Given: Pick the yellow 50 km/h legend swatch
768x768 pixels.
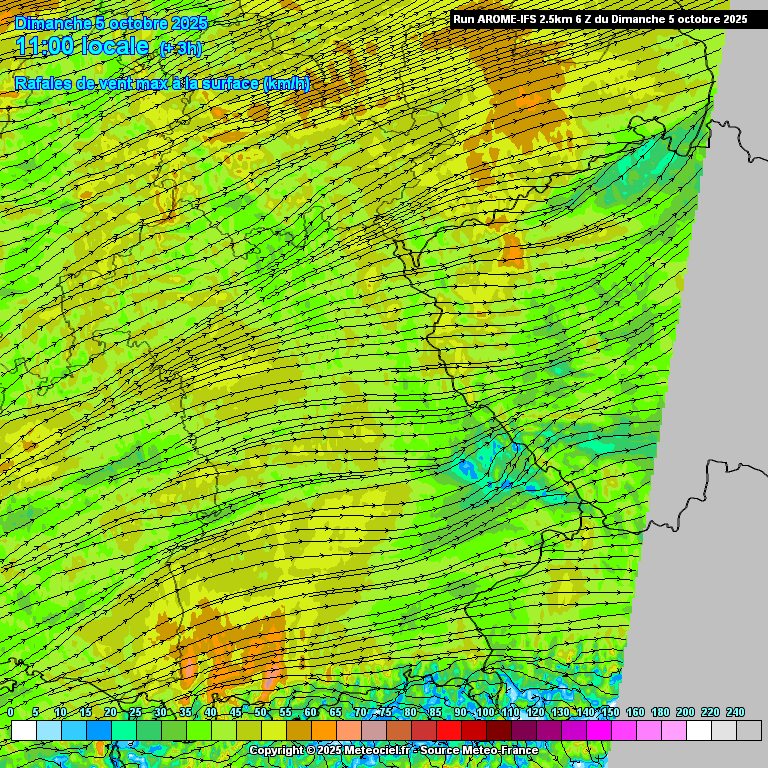Looking at the screenshot, I should pos(274,731).
